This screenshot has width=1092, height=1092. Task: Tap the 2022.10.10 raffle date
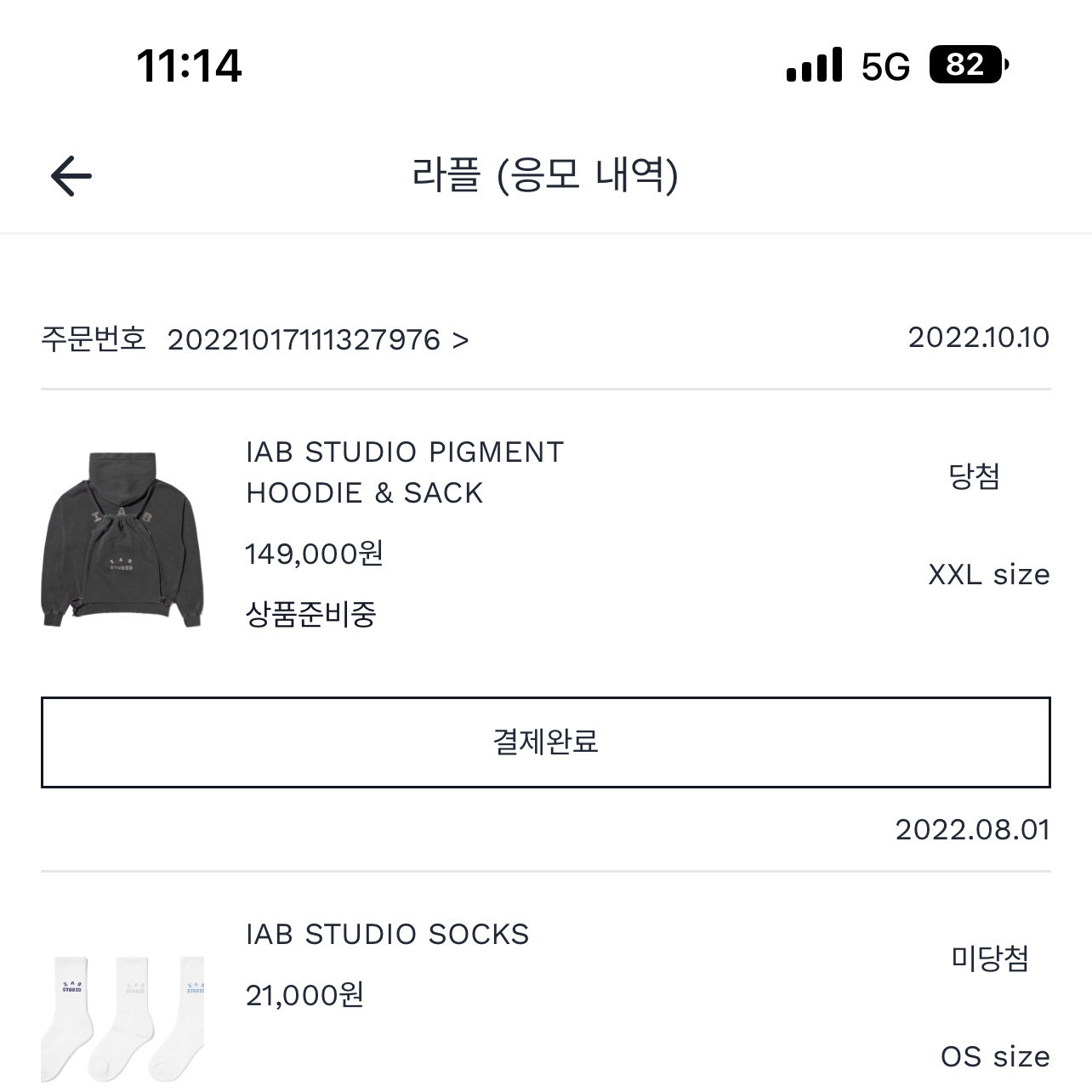click(978, 338)
